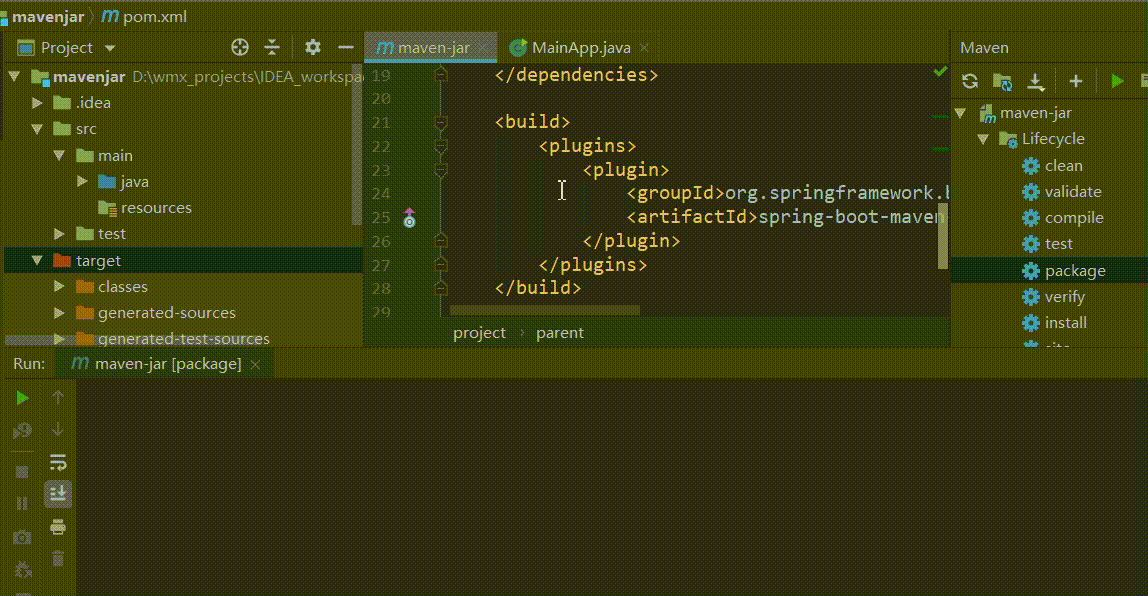Clear the Run console output
Viewport: 1148px width, 596px height.
[58, 556]
